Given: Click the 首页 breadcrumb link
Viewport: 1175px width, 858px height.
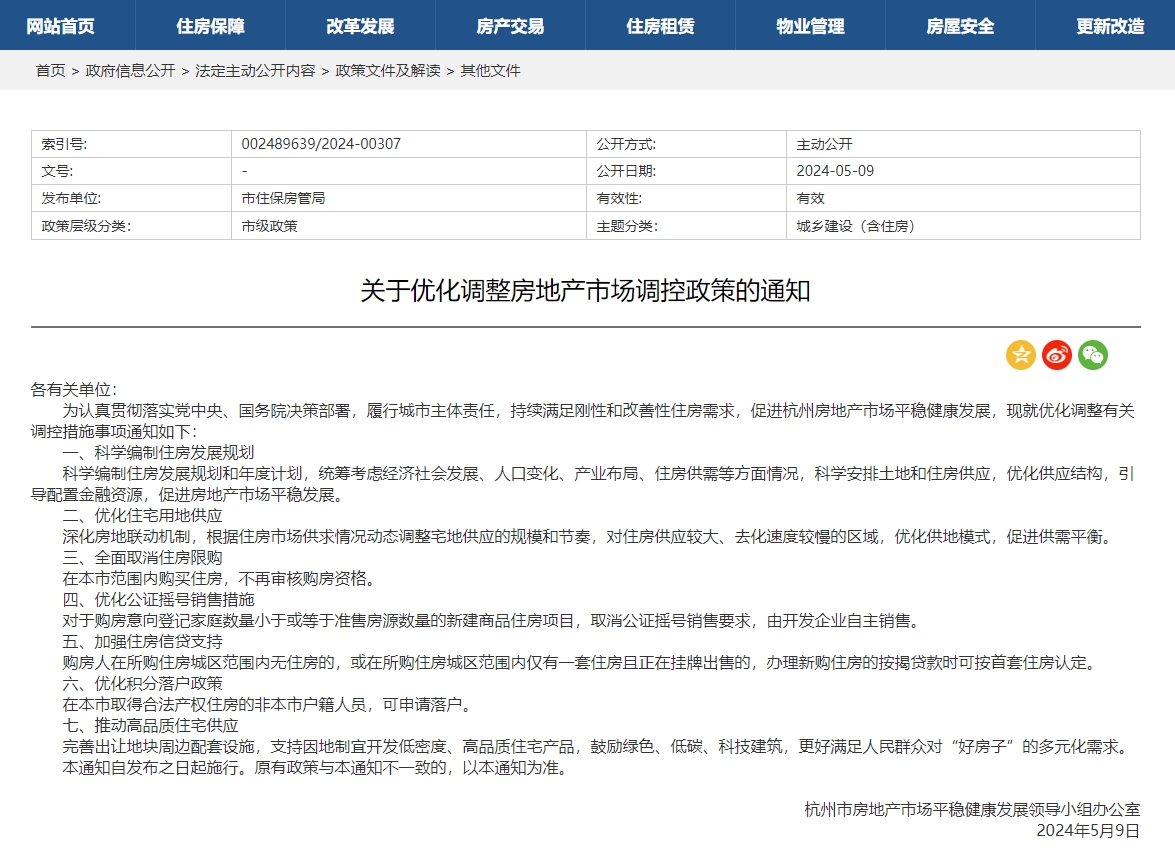Looking at the screenshot, I should click(50, 71).
